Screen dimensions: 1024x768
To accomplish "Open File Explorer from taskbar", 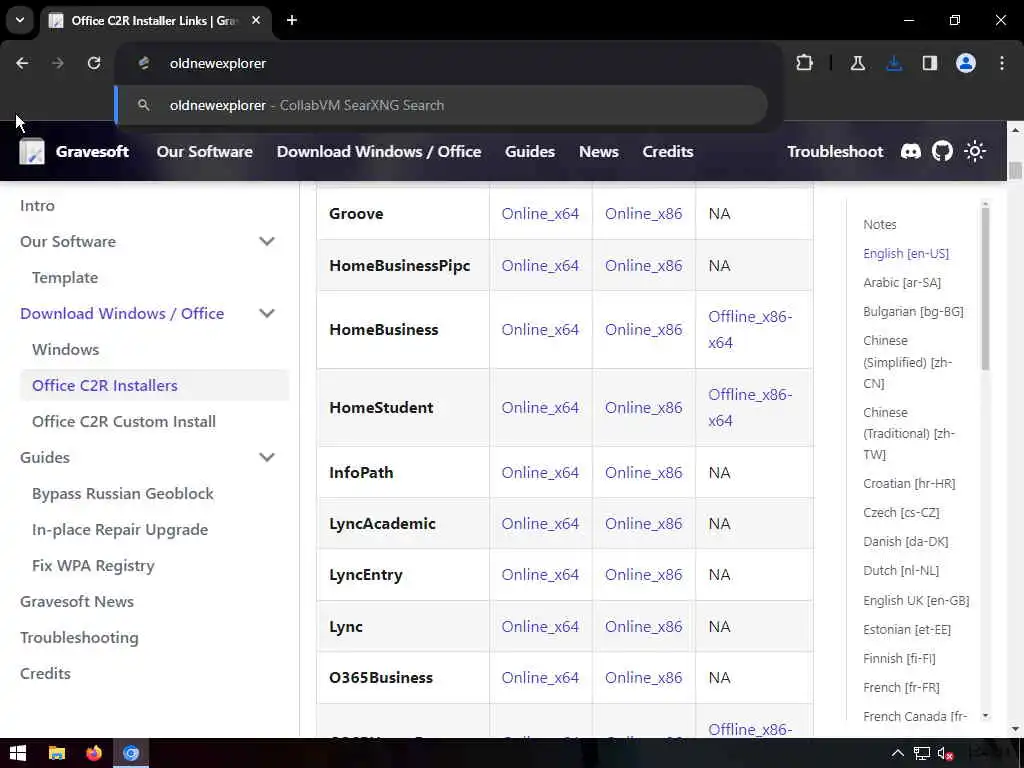I will (x=57, y=754).
